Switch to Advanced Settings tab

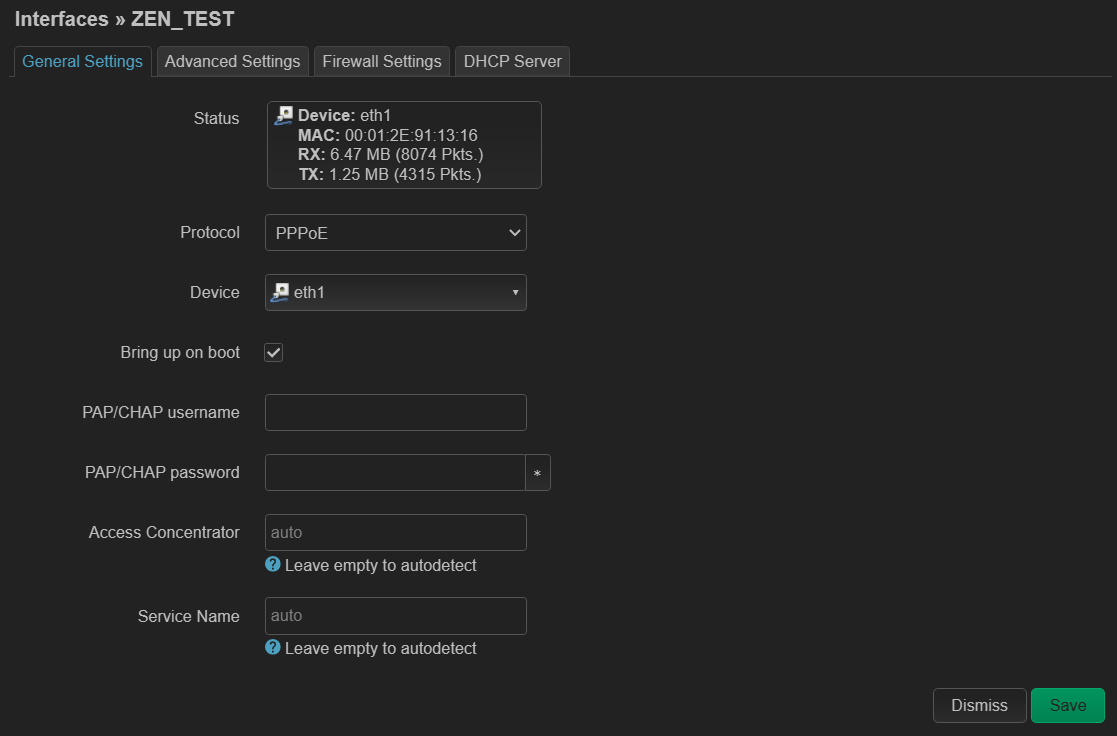click(x=232, y=61)
